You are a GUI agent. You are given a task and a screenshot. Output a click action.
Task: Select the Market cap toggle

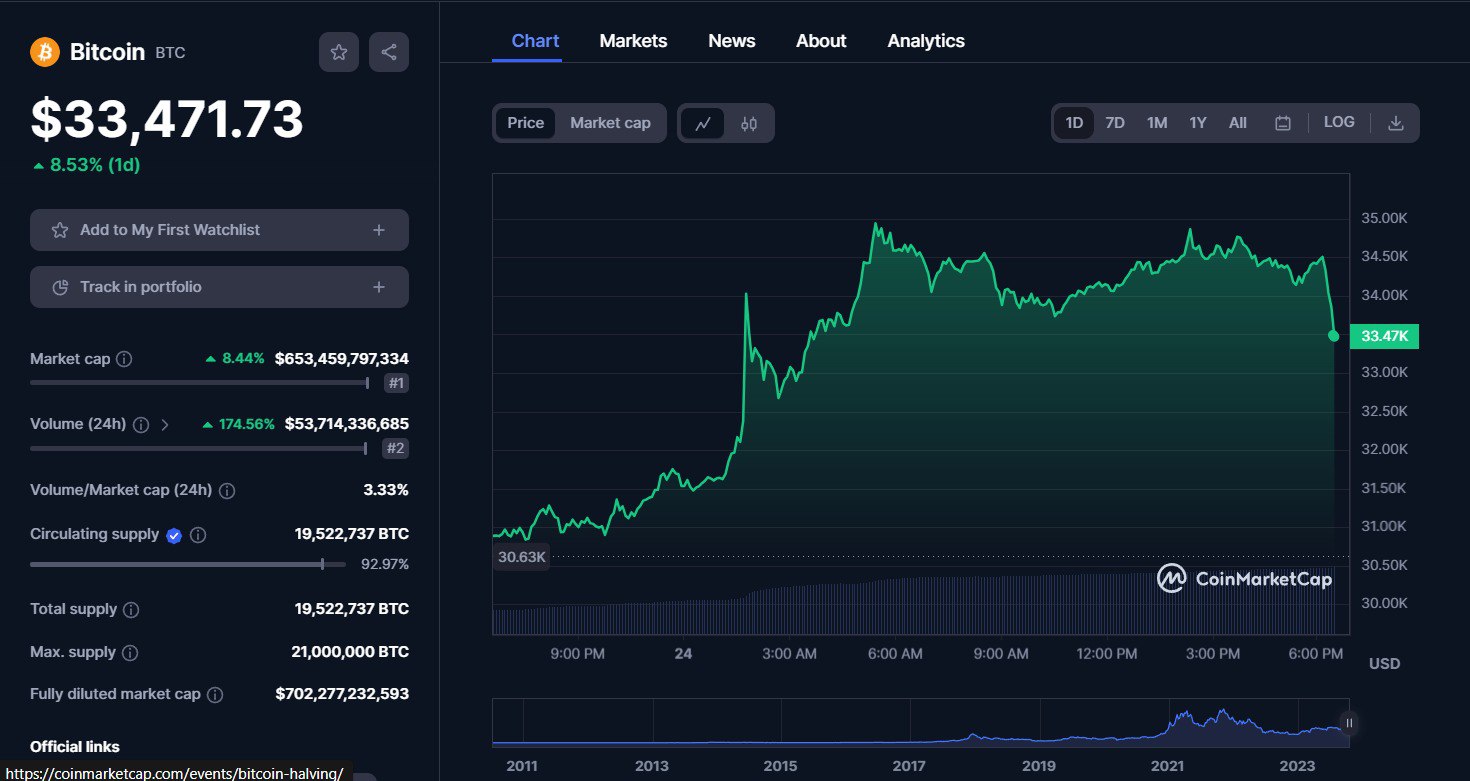tap(610, 123)
